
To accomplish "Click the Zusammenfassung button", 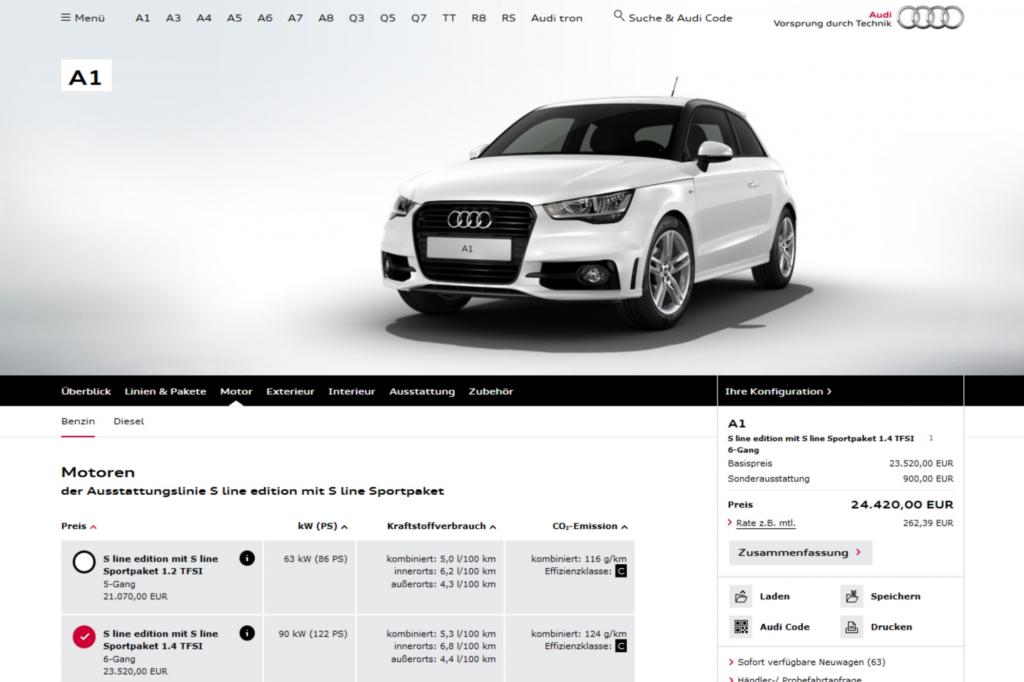I will pos(800,553).
